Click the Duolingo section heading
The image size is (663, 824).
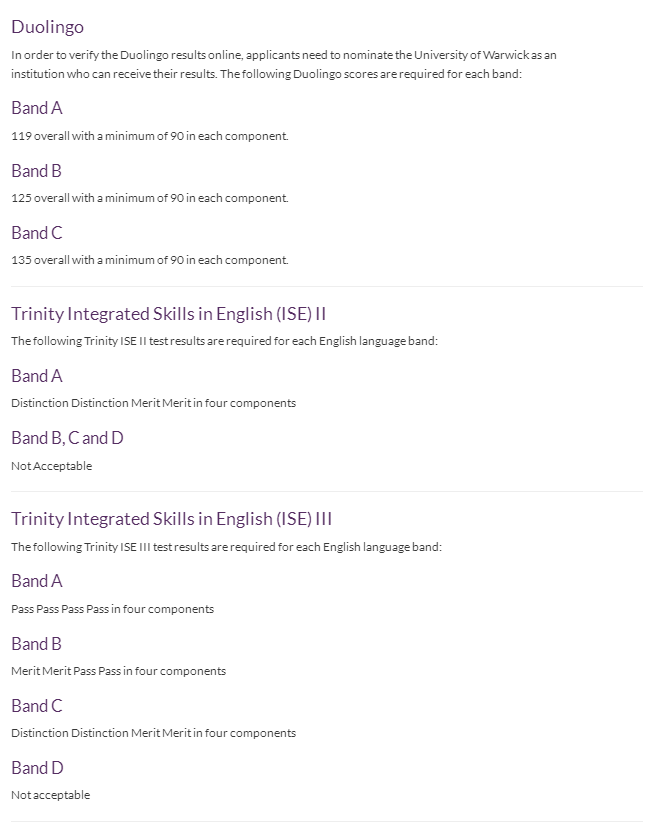47,27
